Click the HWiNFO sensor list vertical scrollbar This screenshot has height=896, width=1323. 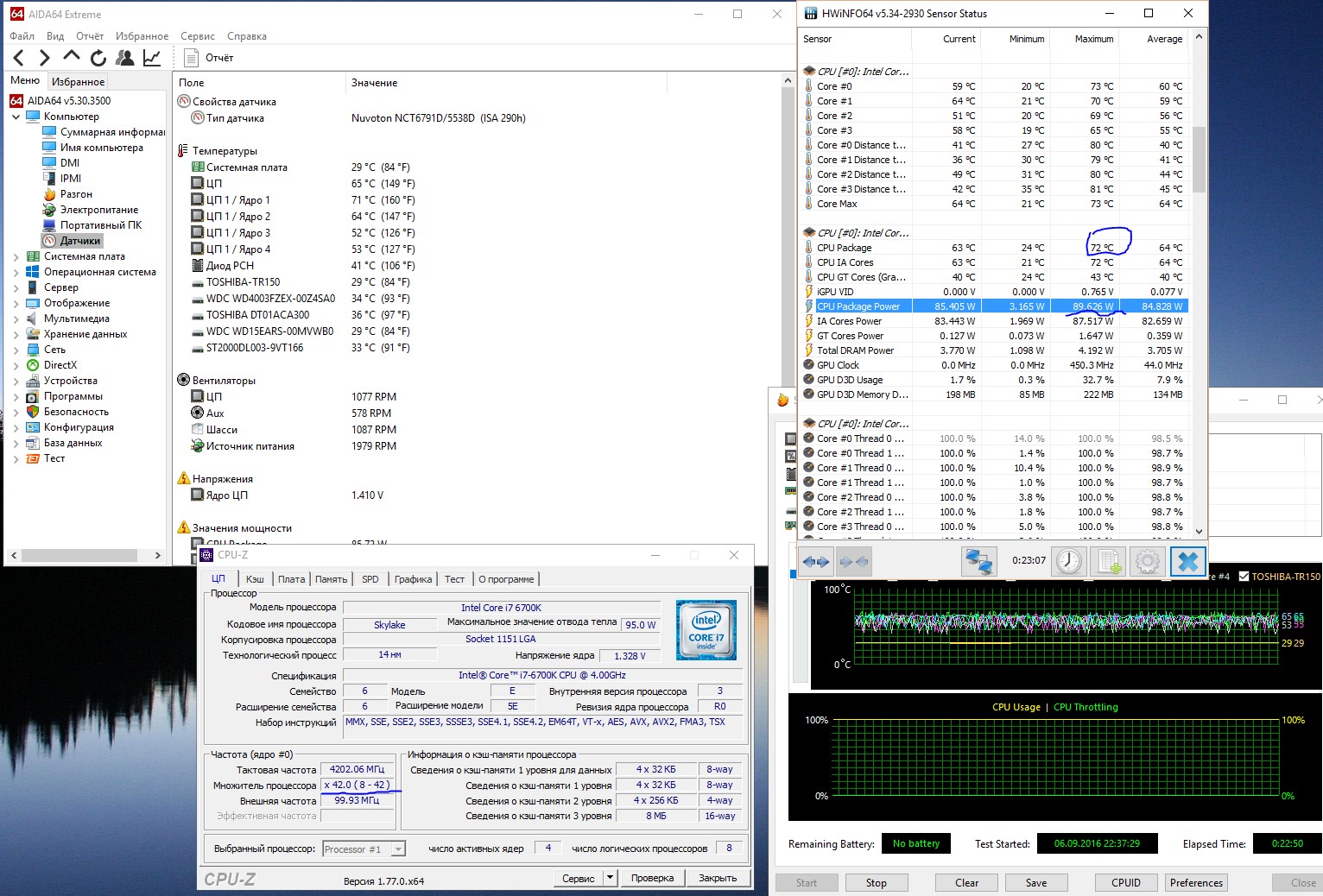click(1199, 161)
